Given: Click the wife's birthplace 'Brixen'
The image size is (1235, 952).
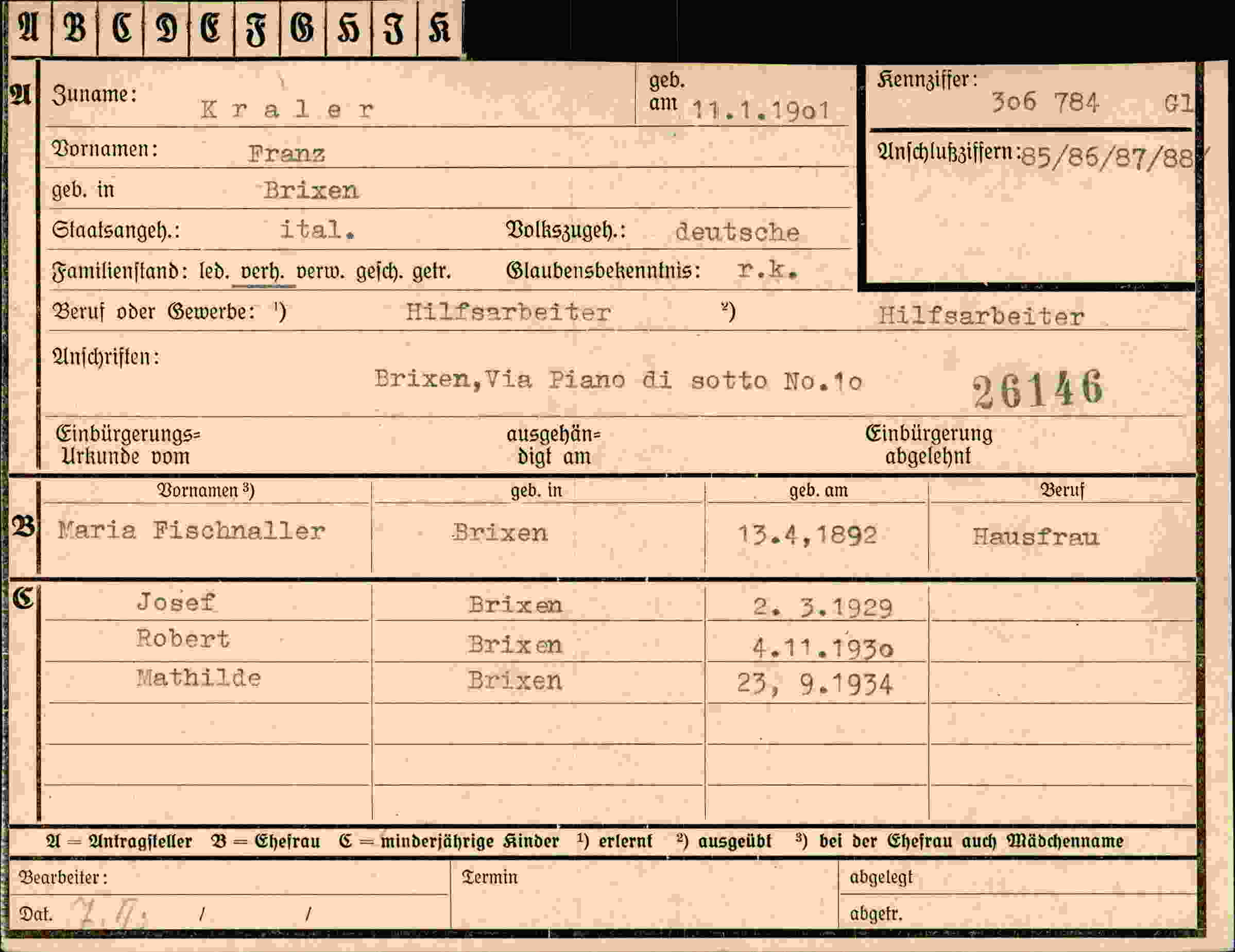Looking at the screenshot, I should point(500,533).
